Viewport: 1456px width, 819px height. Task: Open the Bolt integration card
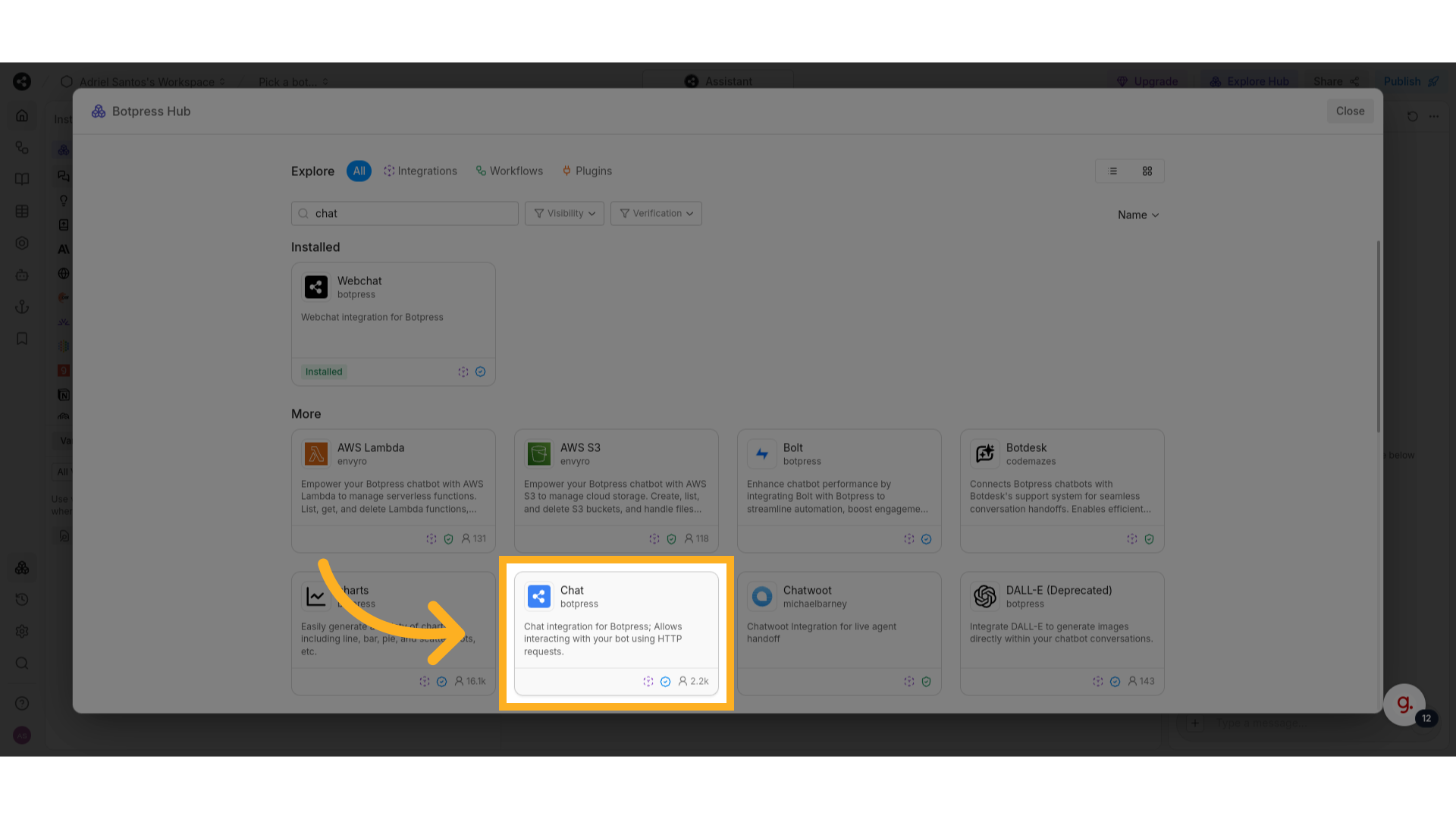839,491
